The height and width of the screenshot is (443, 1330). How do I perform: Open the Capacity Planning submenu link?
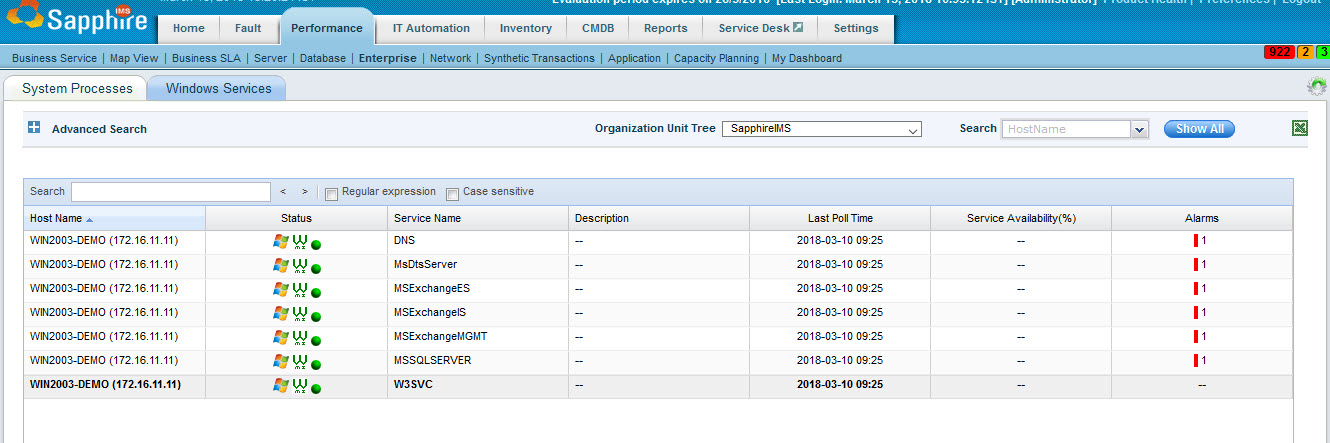tap(716, 58)
